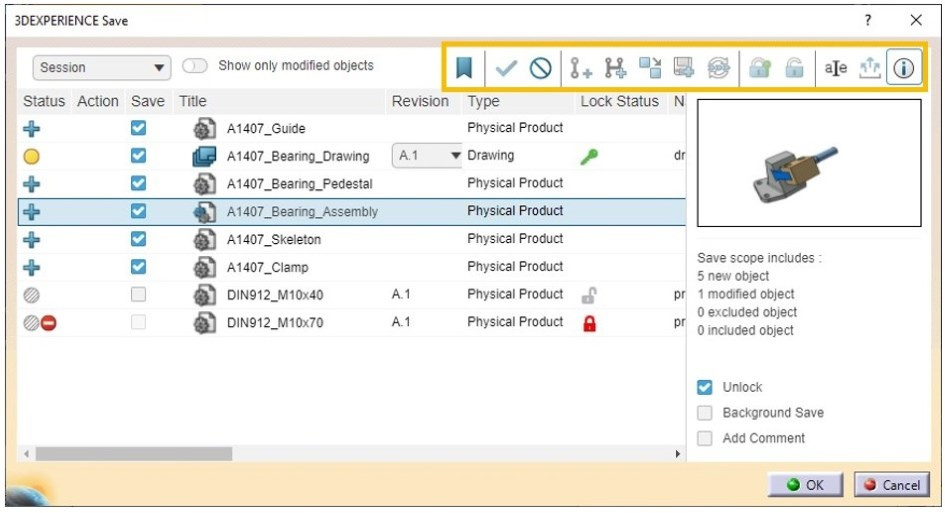Click the exclude (no-entry circle) toolbar icon
The width and height of the screenshot is (945, 513).
point(540,68)
